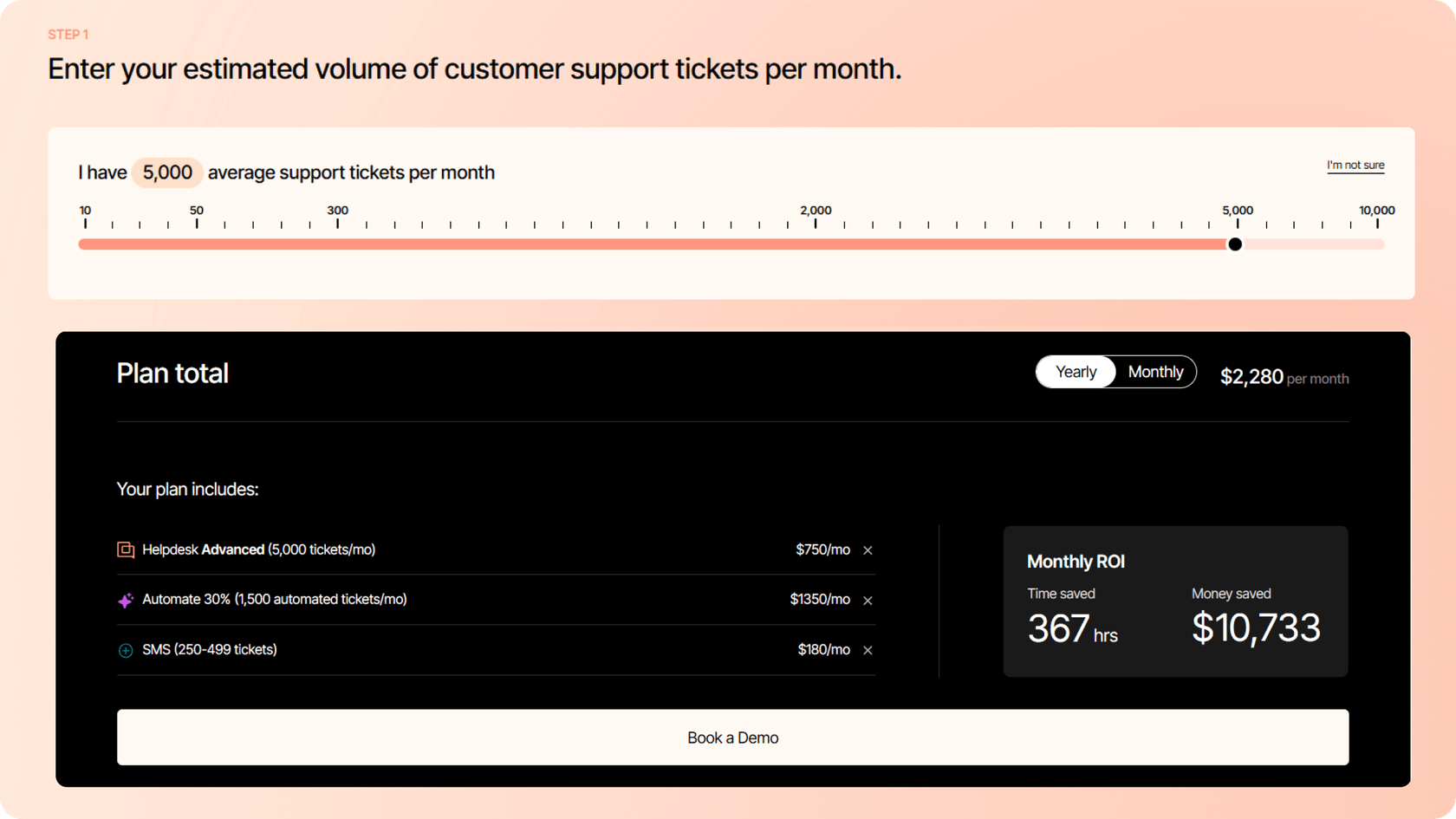The width and height of the screenshot is (1456, 819).
Task: Remove the Automate 30% line item
Action: pos(868,600)
